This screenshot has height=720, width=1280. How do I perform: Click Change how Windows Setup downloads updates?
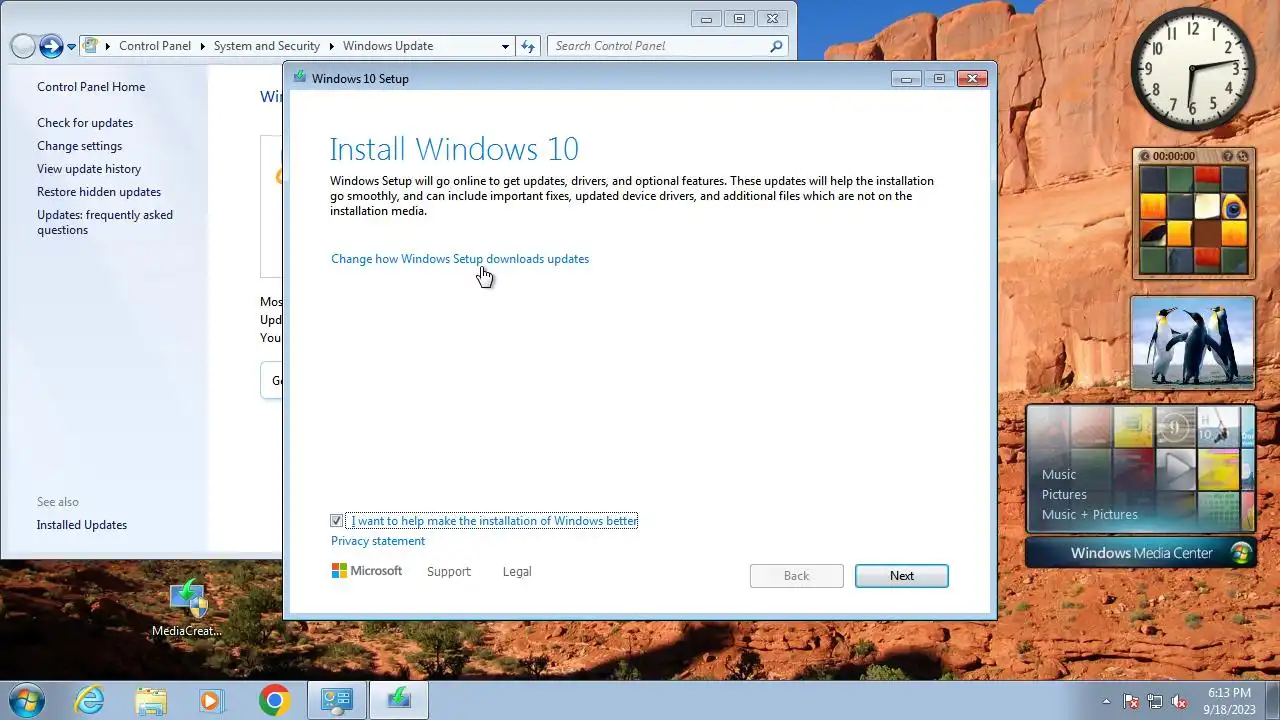coord(460,259)
